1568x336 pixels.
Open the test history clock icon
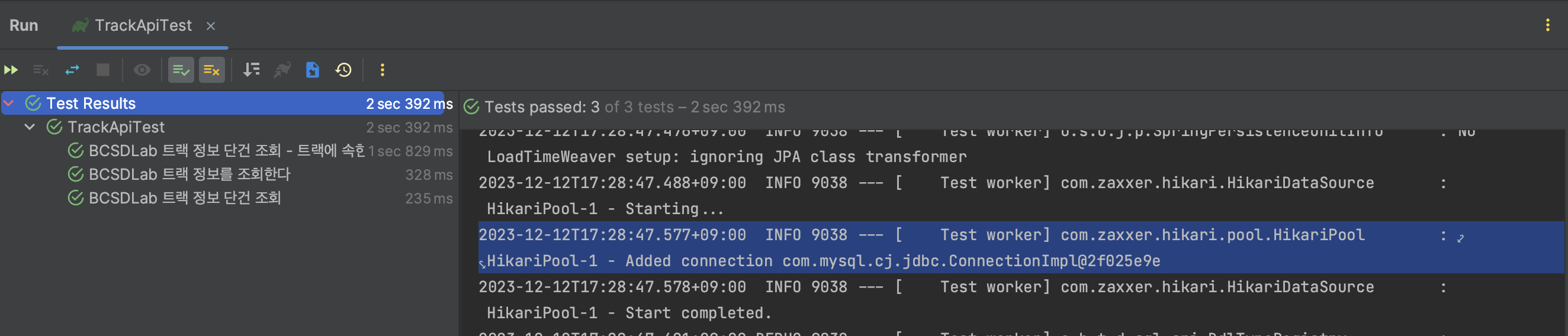pyautogui.click(x=343, y=70)
